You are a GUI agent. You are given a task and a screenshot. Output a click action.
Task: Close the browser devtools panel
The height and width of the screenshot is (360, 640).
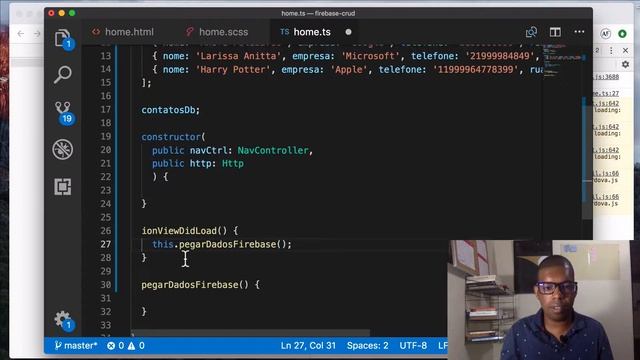[626, 50]
